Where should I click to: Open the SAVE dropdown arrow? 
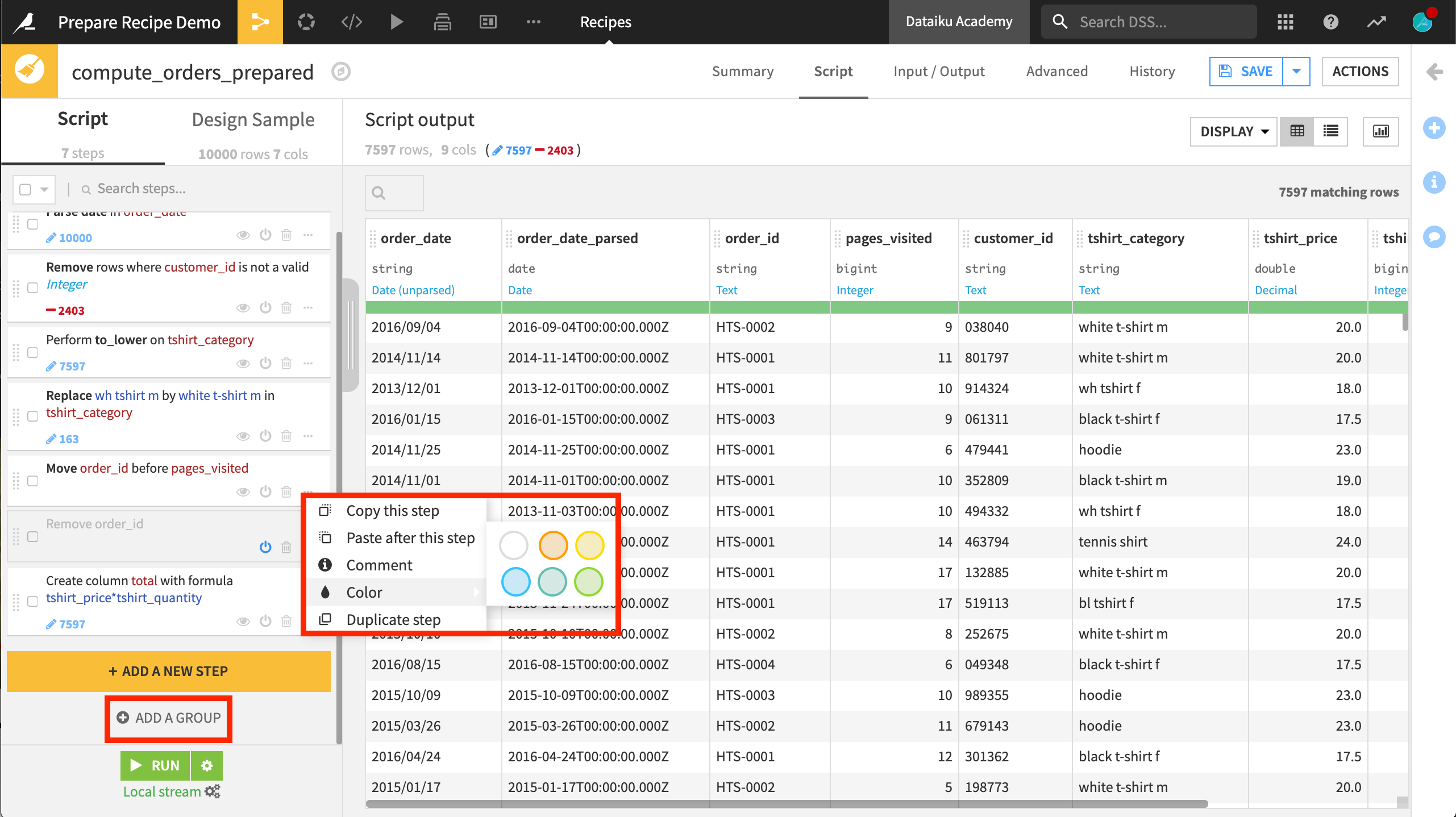1298,71
